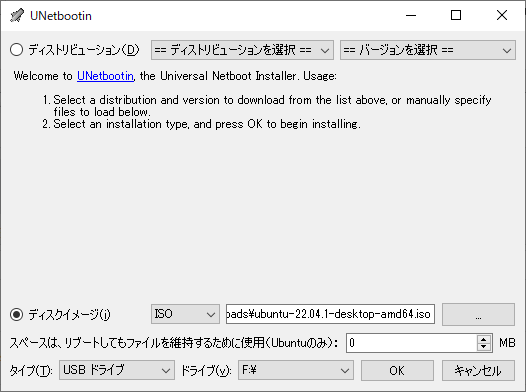Open the タイプ USB ドライブ dropdown

coord(117,370)
